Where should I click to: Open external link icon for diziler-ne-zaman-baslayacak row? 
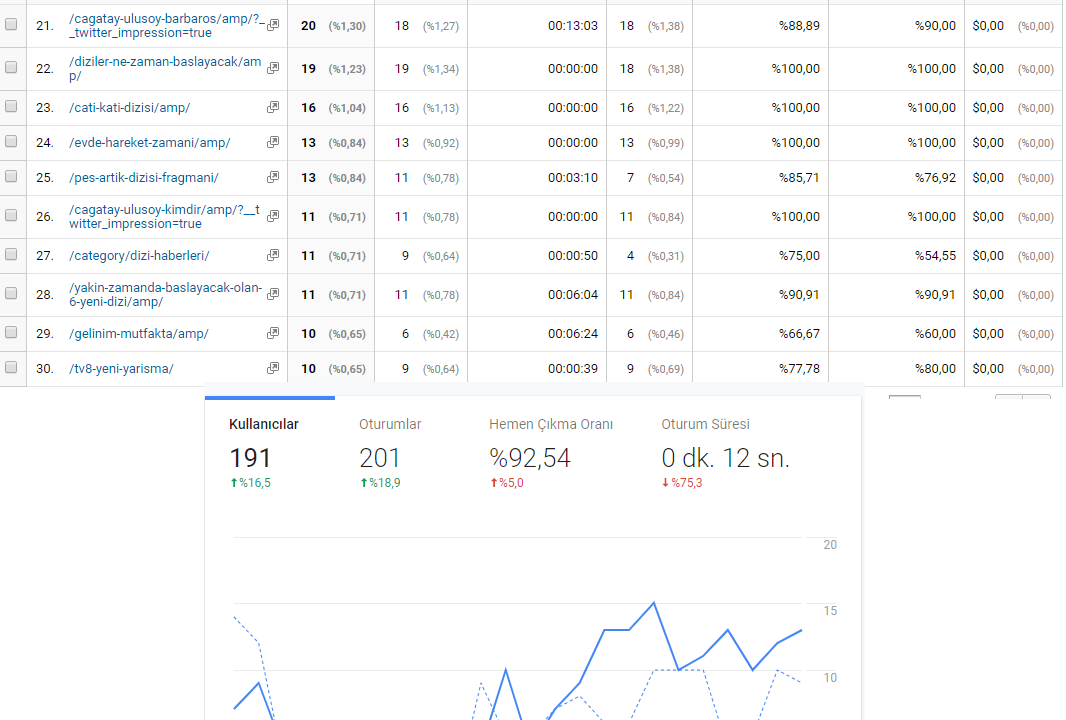(273, 68)
